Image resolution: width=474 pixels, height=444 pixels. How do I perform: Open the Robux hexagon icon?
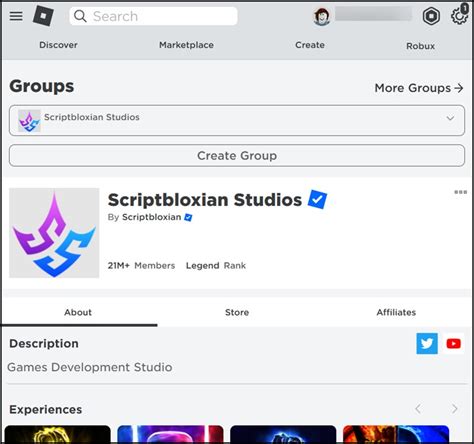click(431, 16)
